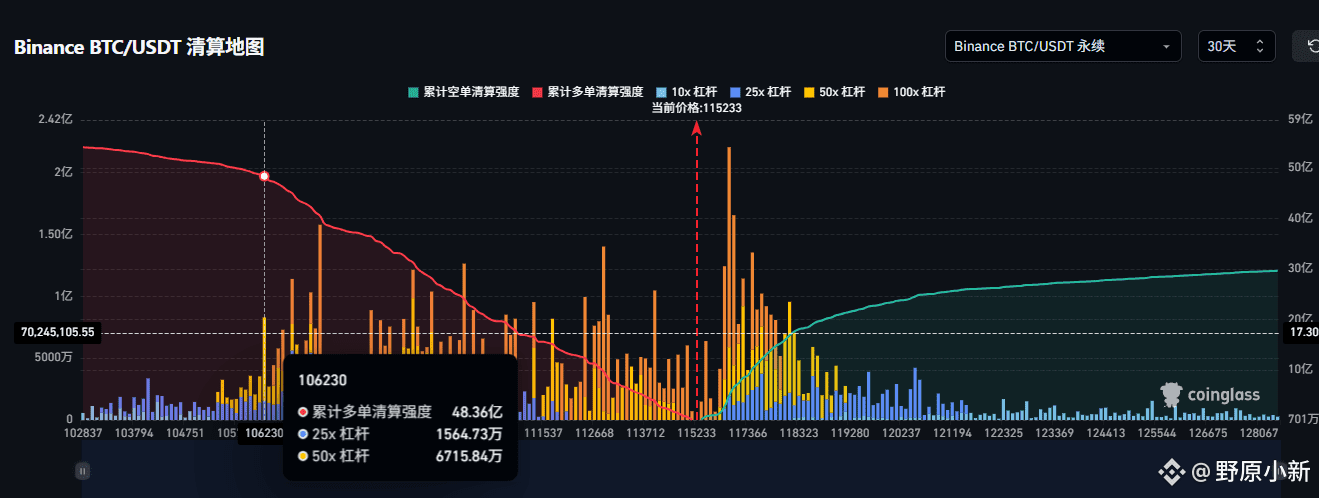Click the tooltip value 1564.73万
This screenshot has width=1319, height=498.
point(469,434)
